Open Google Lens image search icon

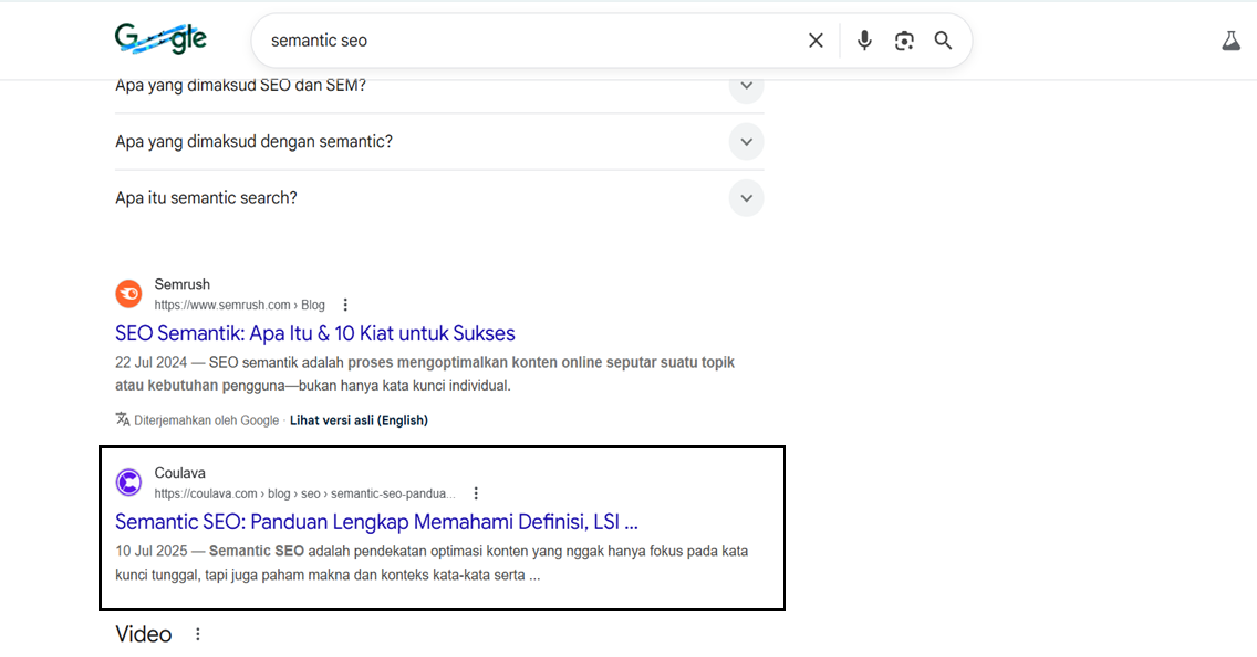tap(904, 40)
